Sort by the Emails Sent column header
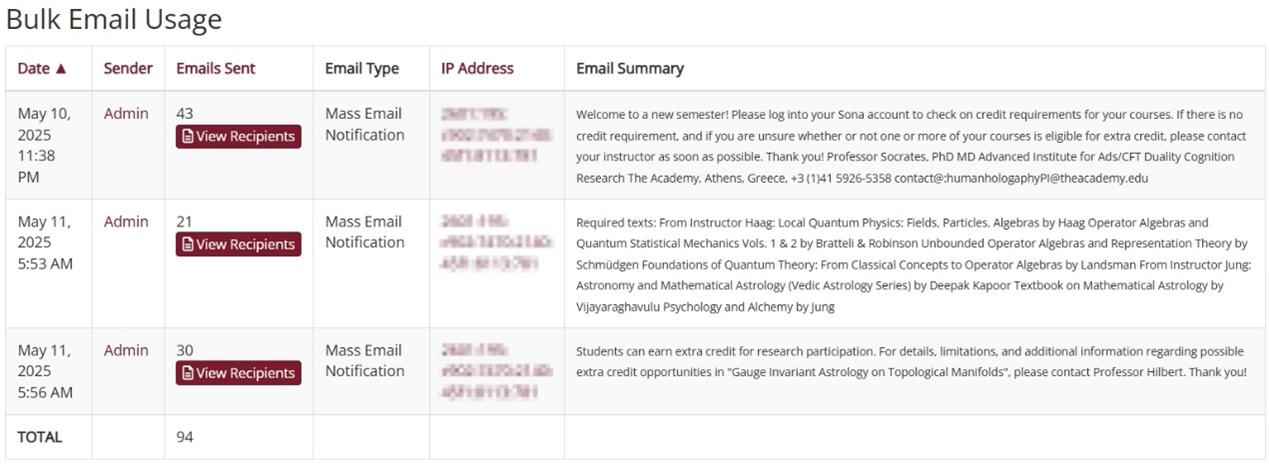Screen dimensions: 1269x467 (215, 69)
